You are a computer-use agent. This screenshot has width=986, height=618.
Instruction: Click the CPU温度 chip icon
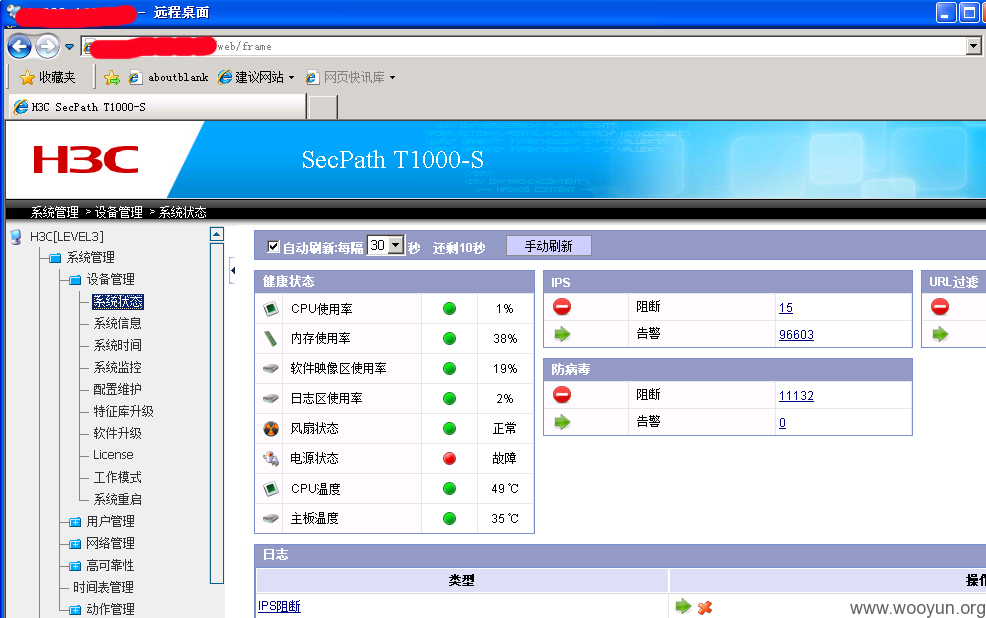271,488
